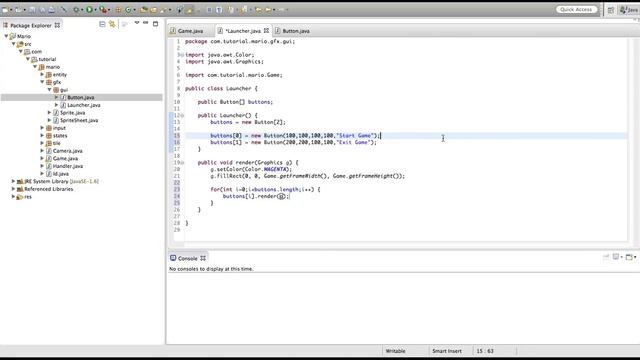The height and width of the screenshot is (360, 640).
Task: Collapse the src folder node
Action: [13, 44]
